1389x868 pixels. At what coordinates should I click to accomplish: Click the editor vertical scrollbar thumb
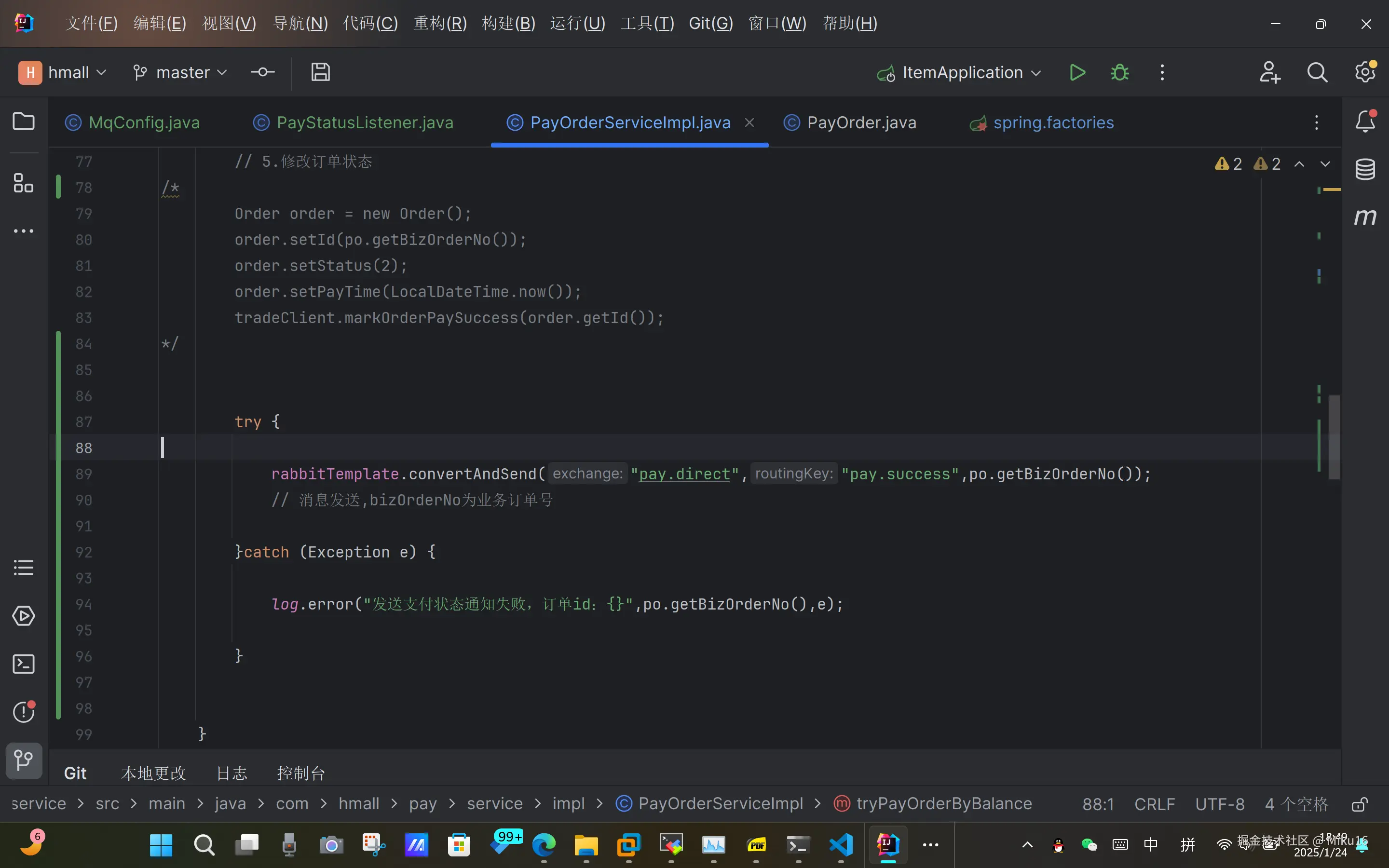point(1335,436)
